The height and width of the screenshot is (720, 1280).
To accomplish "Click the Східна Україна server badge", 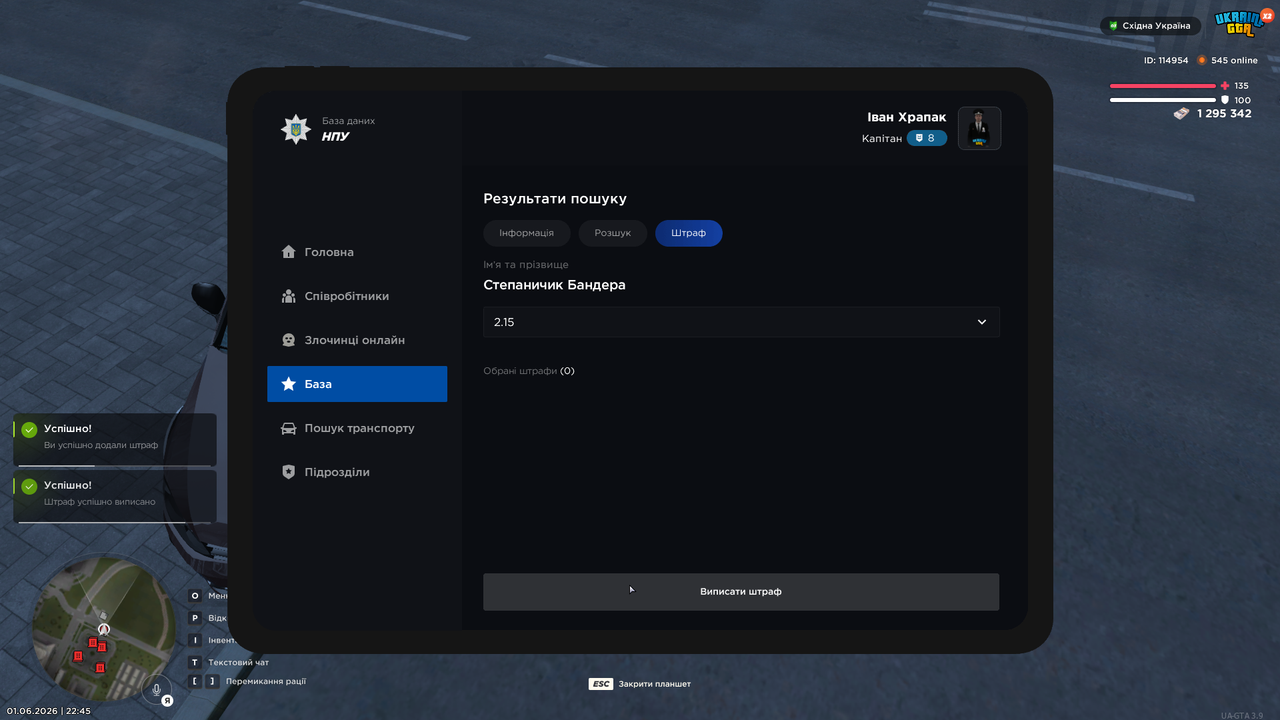I will (x=1150, y=26).
